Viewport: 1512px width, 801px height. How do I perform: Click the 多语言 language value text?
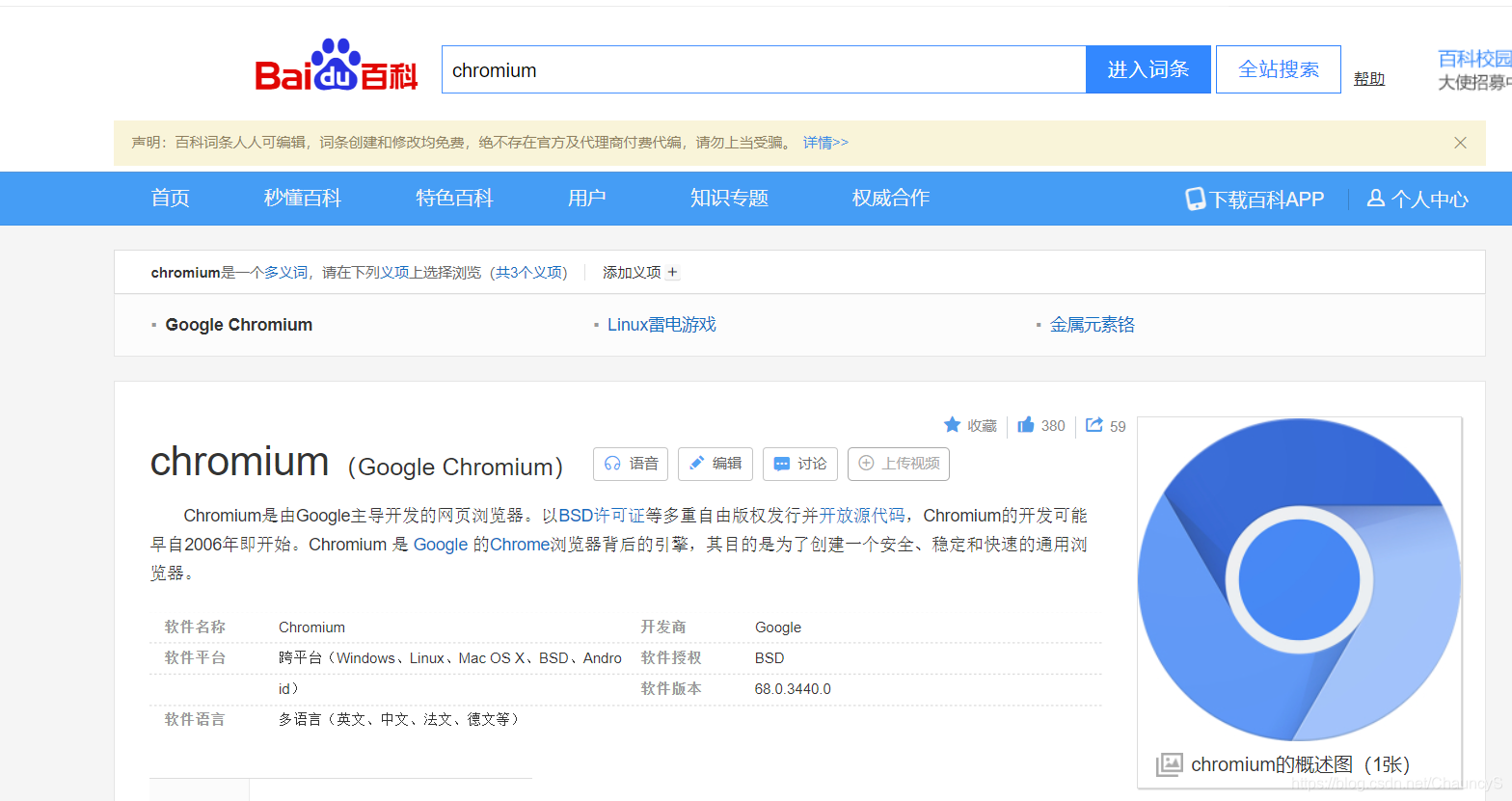pos(401,719)
